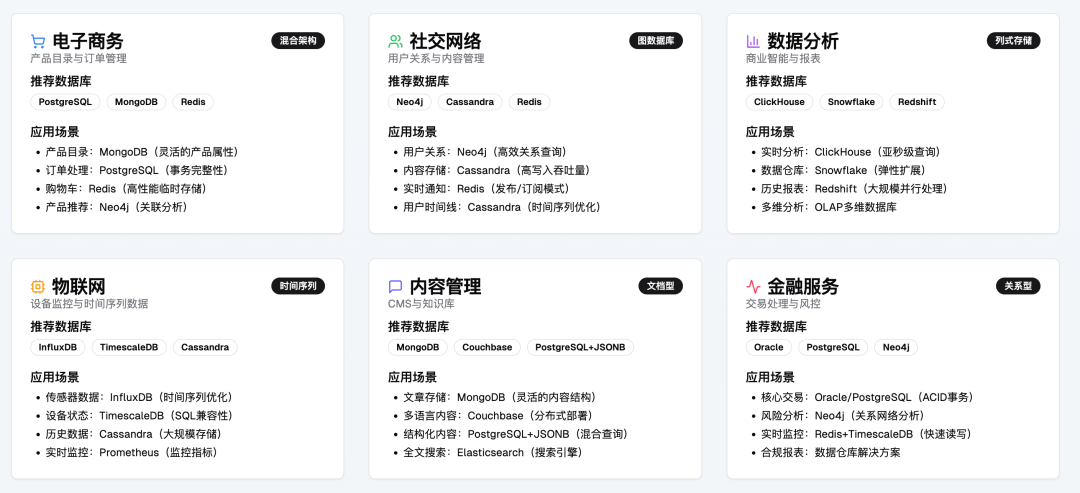Click the 购物车：Redis list item
Image resolution: width=1080 pixels, height=493 pixels.
(126, 189)
